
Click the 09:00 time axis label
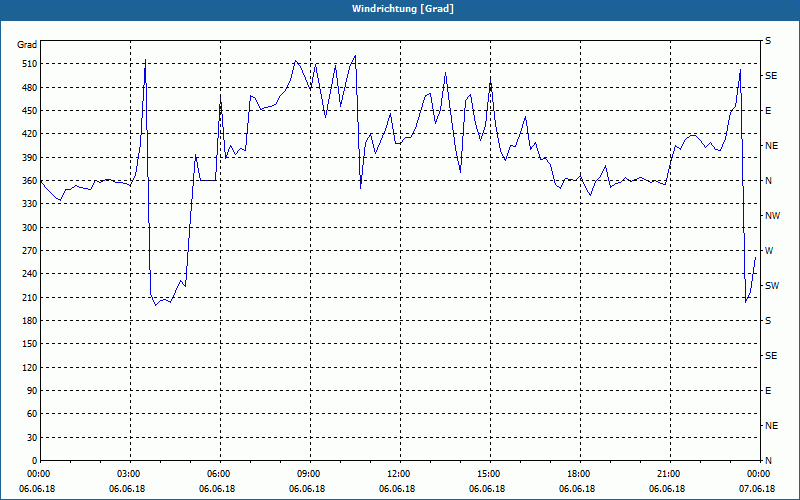307,474
